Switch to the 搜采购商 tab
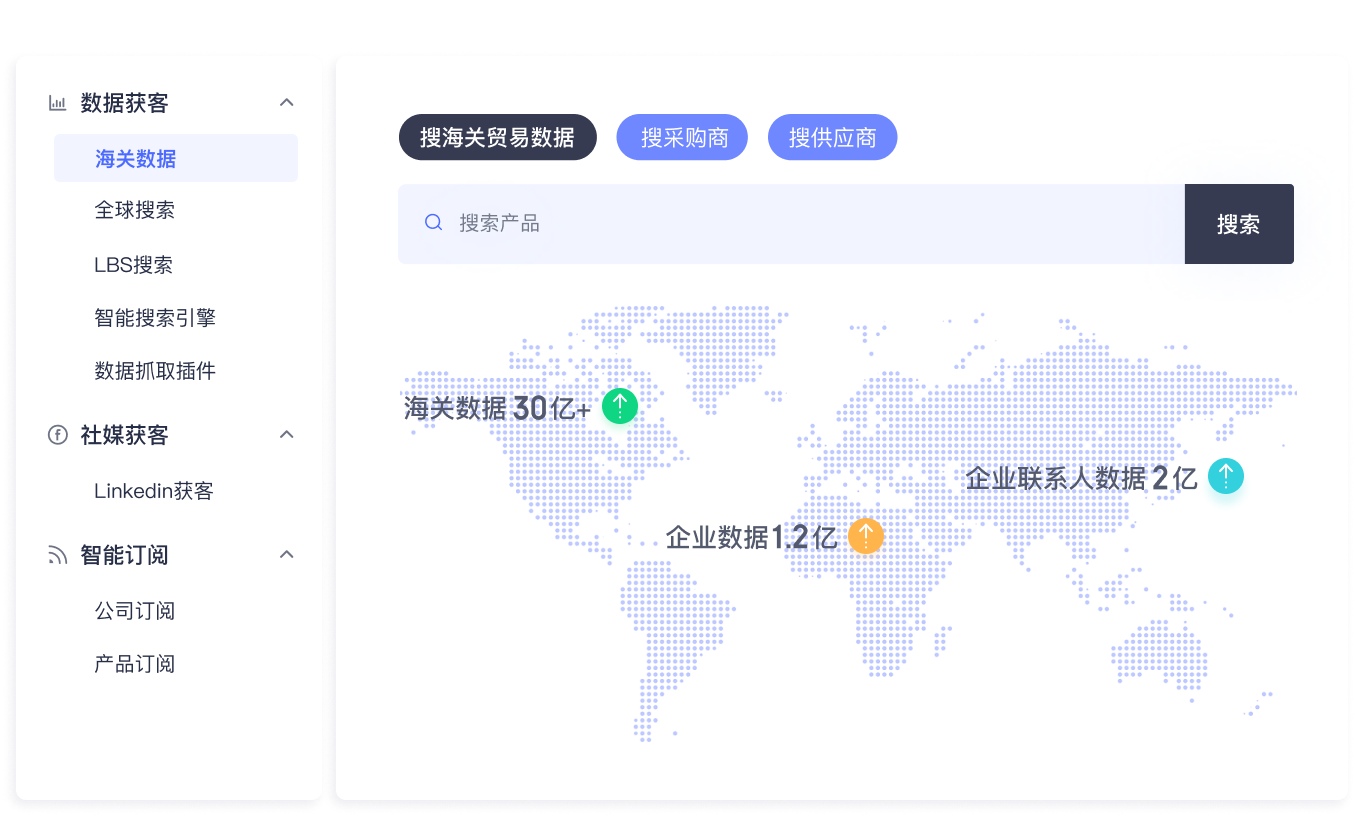This screenshot has height=816, width=1355. click(683, 138)
